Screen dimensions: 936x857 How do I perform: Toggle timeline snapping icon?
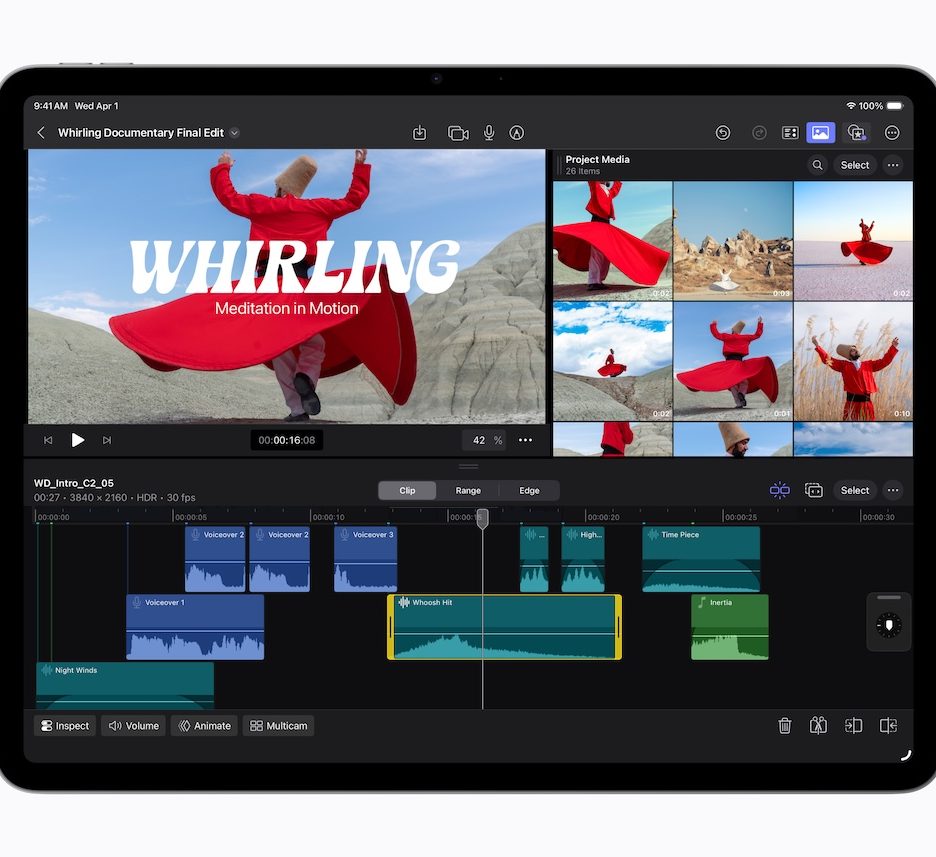[x=779, y=490]
